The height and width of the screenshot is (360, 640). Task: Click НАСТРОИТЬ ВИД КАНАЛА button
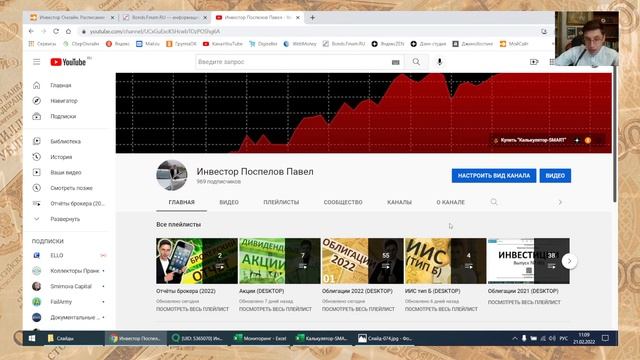[x=494, y=176]
